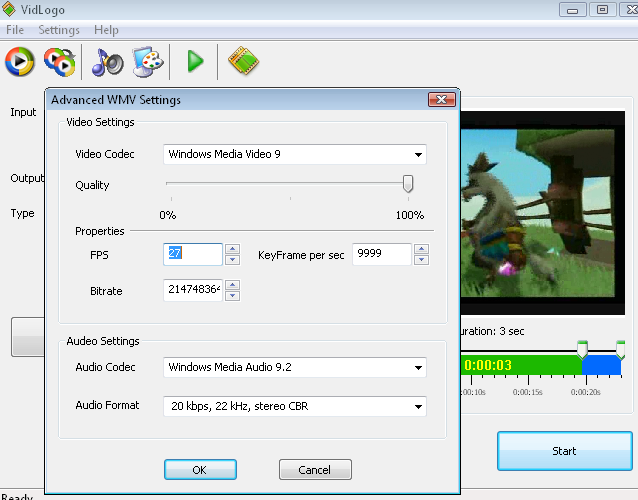
Task: Increase KeyFrame per sec value
Action: [422, 249]
